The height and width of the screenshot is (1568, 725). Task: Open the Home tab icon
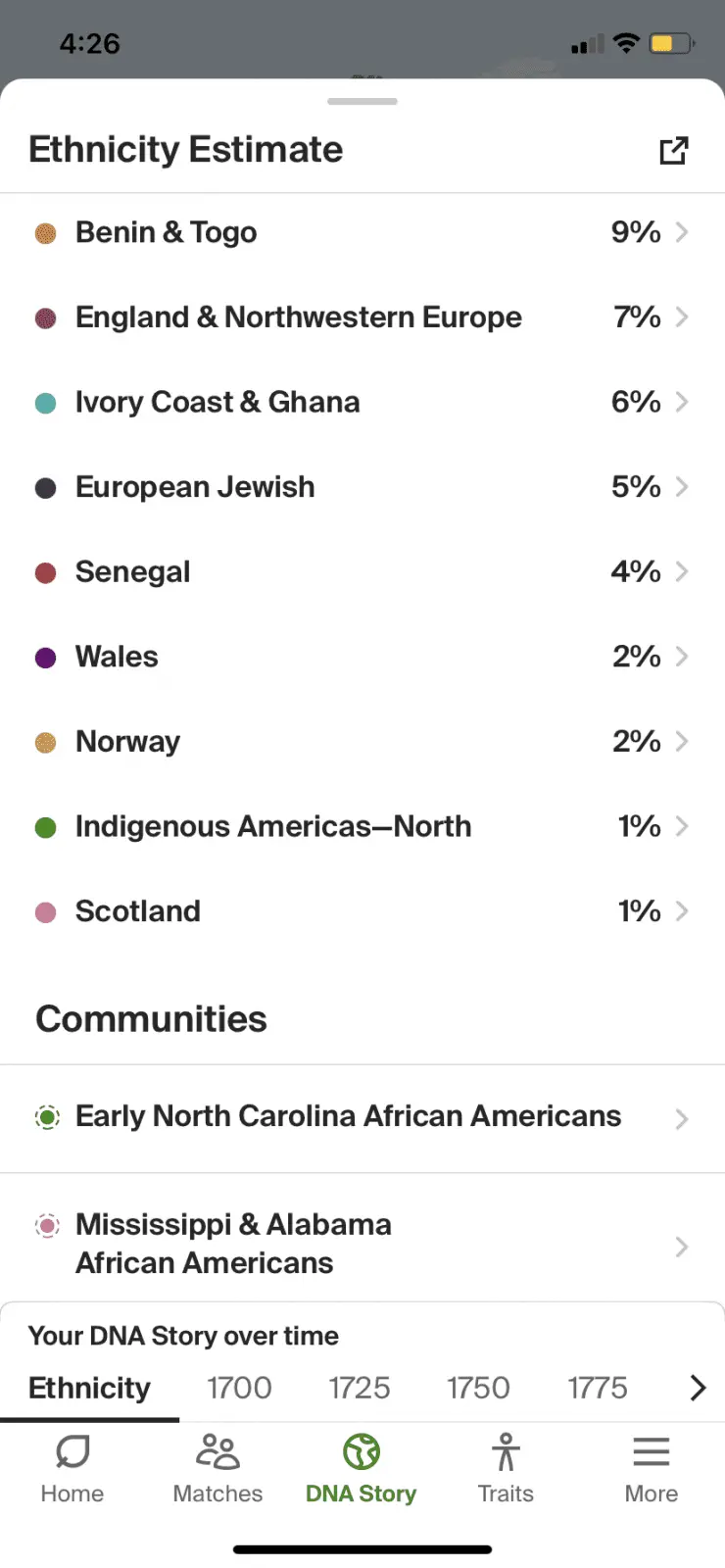click(72, 1451)
